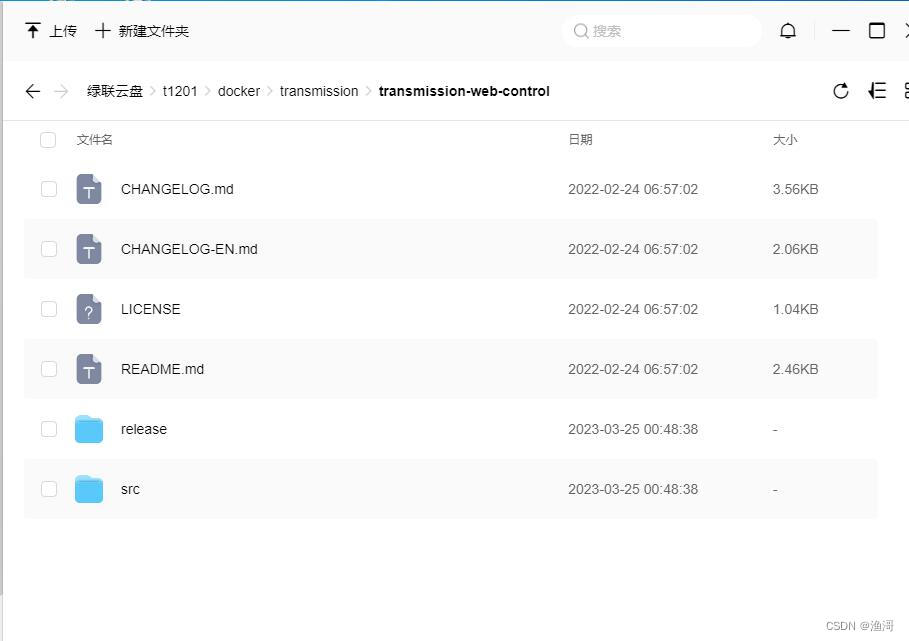
Task: Navigate to docker breadcrumb
Action: coord(239,91)
